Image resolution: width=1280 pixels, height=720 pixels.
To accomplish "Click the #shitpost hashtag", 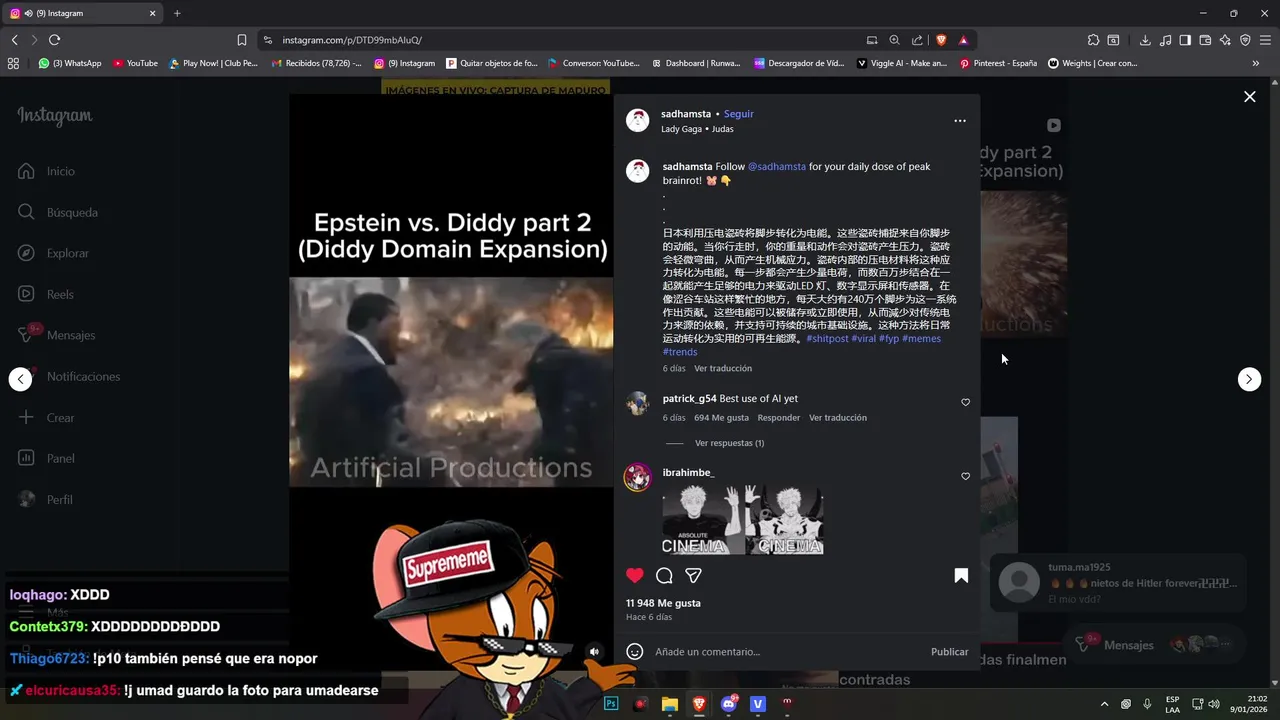I will tap(827, 339).
